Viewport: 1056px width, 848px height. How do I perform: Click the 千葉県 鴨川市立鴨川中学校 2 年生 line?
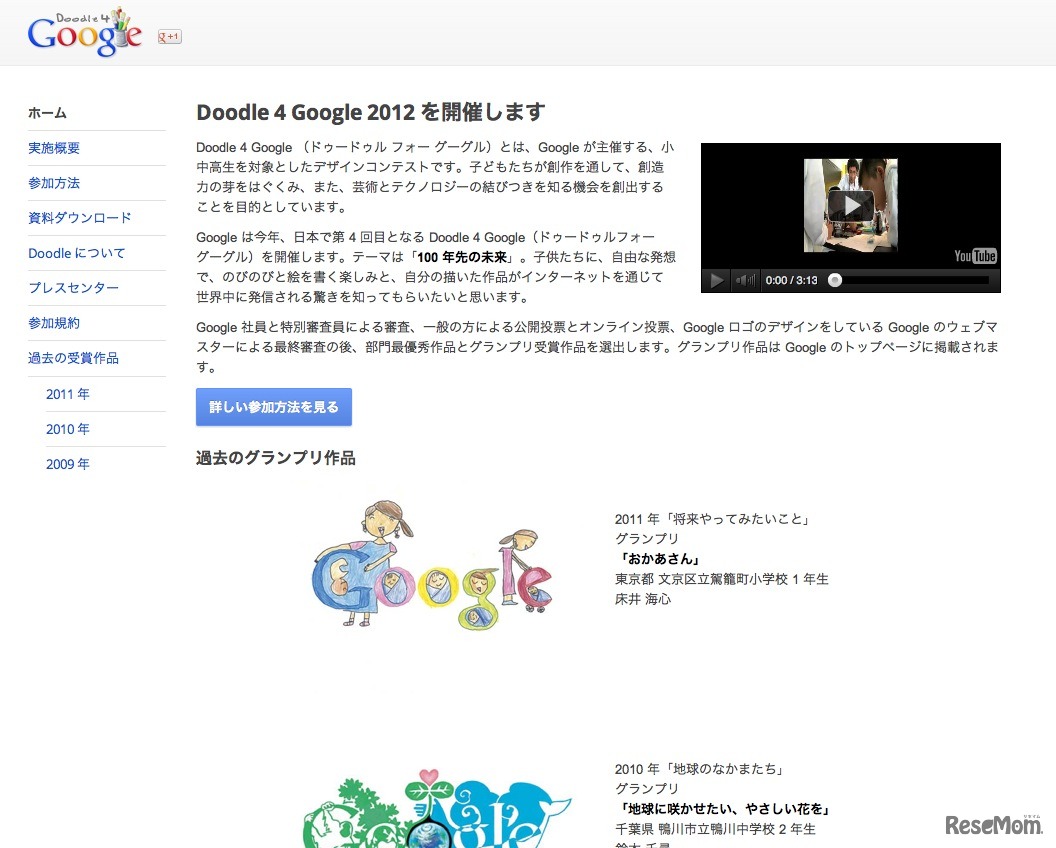715,829
